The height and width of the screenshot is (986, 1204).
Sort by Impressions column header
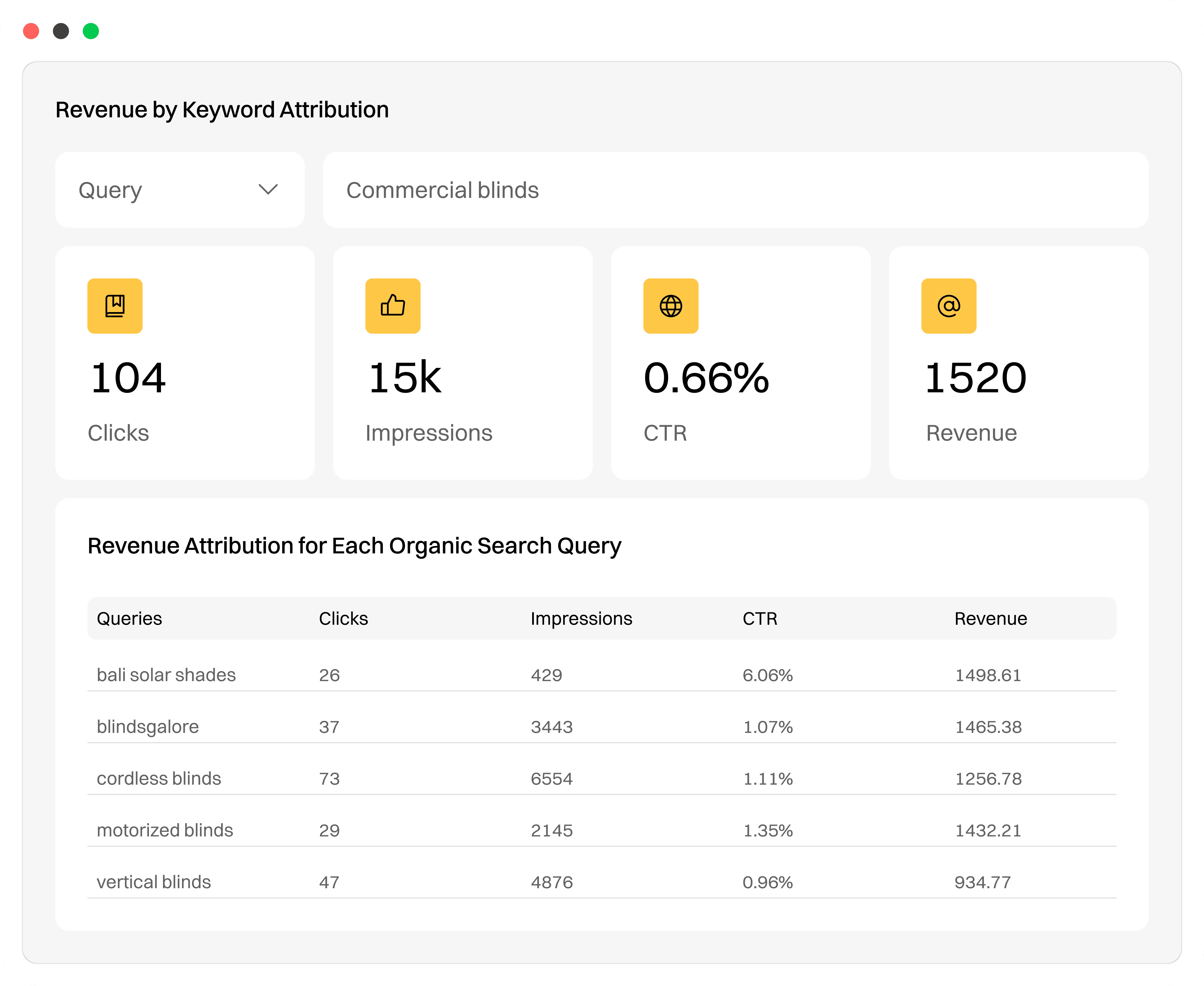581,618
